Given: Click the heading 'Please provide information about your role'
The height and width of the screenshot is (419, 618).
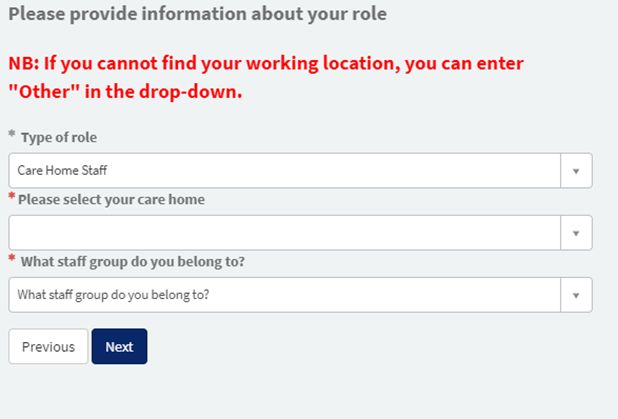Looking at the screenshot, I should pos(197,14).
